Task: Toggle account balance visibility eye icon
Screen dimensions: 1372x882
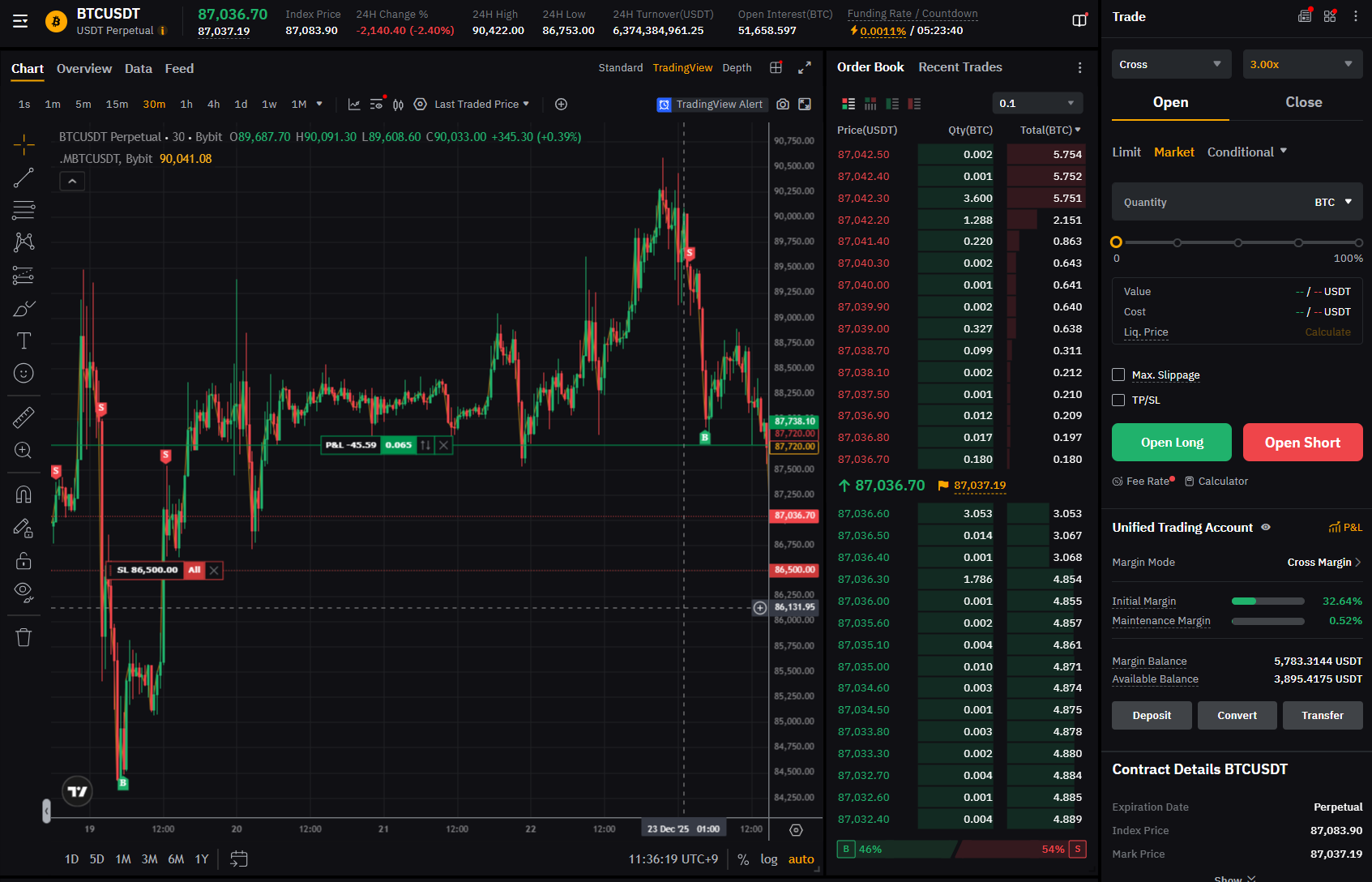Action: pos(1266,527)
